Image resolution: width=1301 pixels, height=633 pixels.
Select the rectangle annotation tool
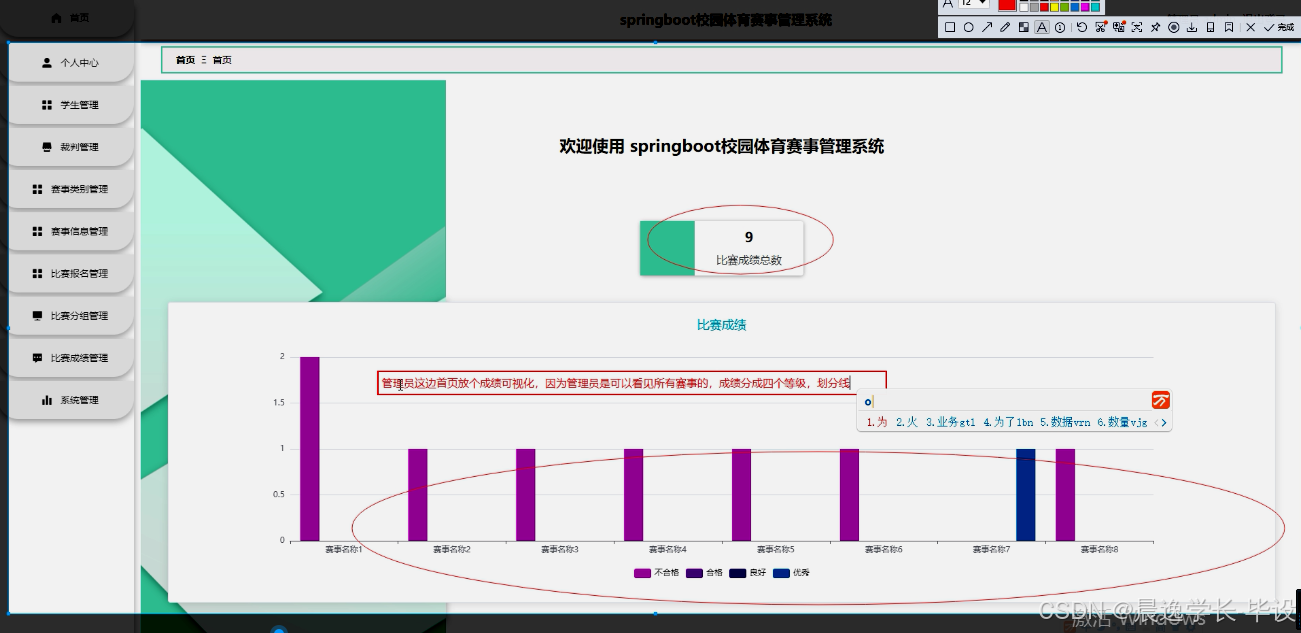950,27
